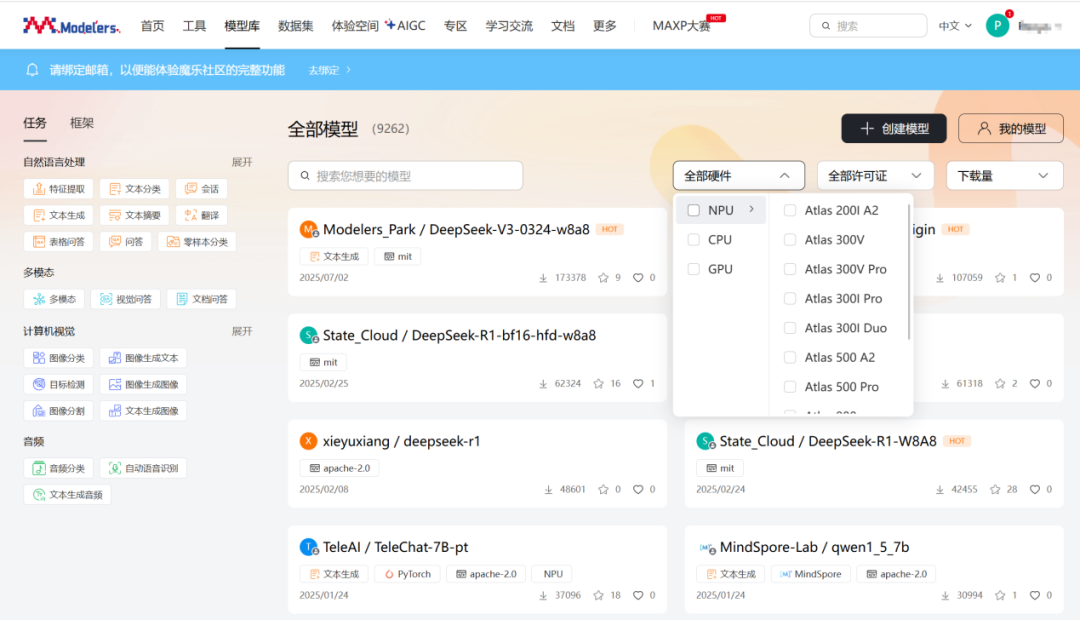Tick the Atlas 300V Pro checkbox
This screenshot has width=1080, height=620.
pyautogui.click(x=790, y=269)
